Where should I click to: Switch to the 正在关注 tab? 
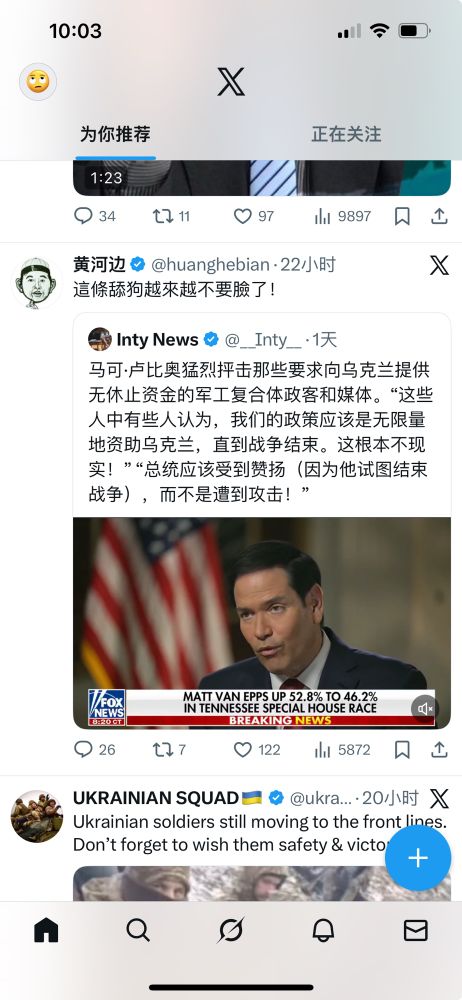coord(346,134)
